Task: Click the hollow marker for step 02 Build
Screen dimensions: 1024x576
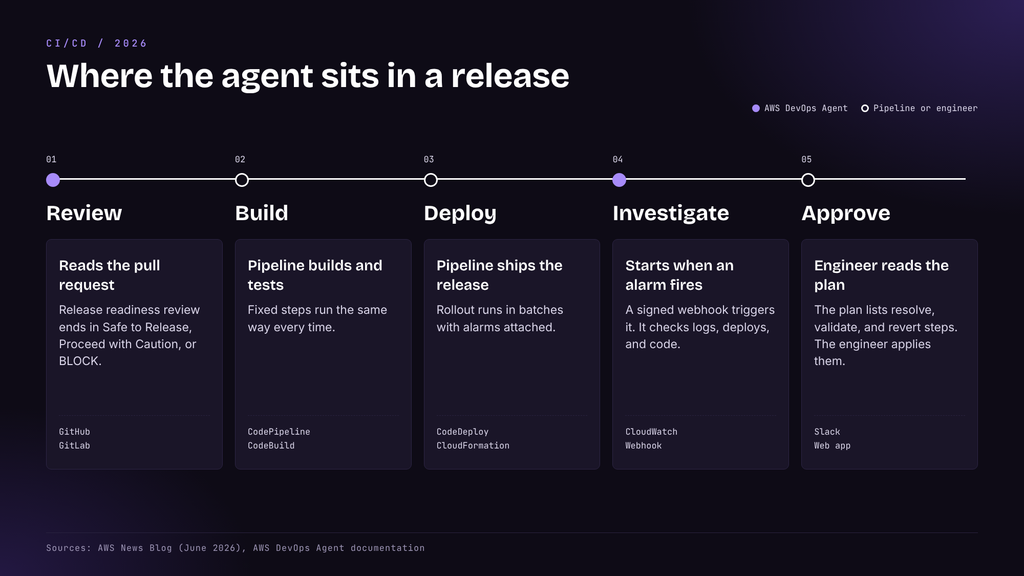Action: point(242,180)
